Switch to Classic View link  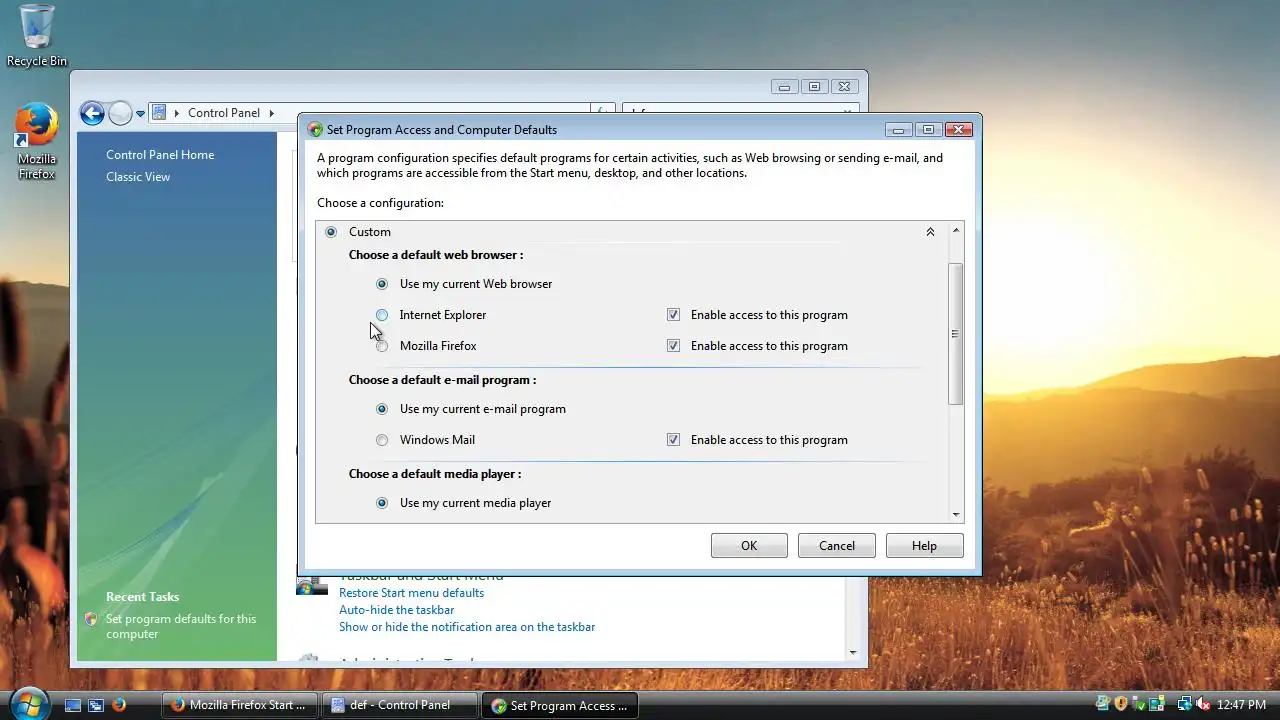[x=138, y=177]
